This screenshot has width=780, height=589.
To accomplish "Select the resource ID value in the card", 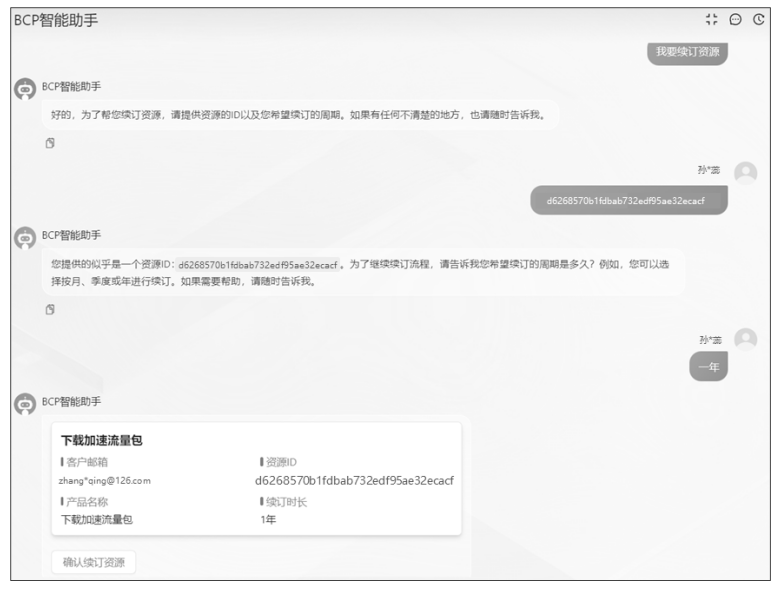I will (354, 481).
